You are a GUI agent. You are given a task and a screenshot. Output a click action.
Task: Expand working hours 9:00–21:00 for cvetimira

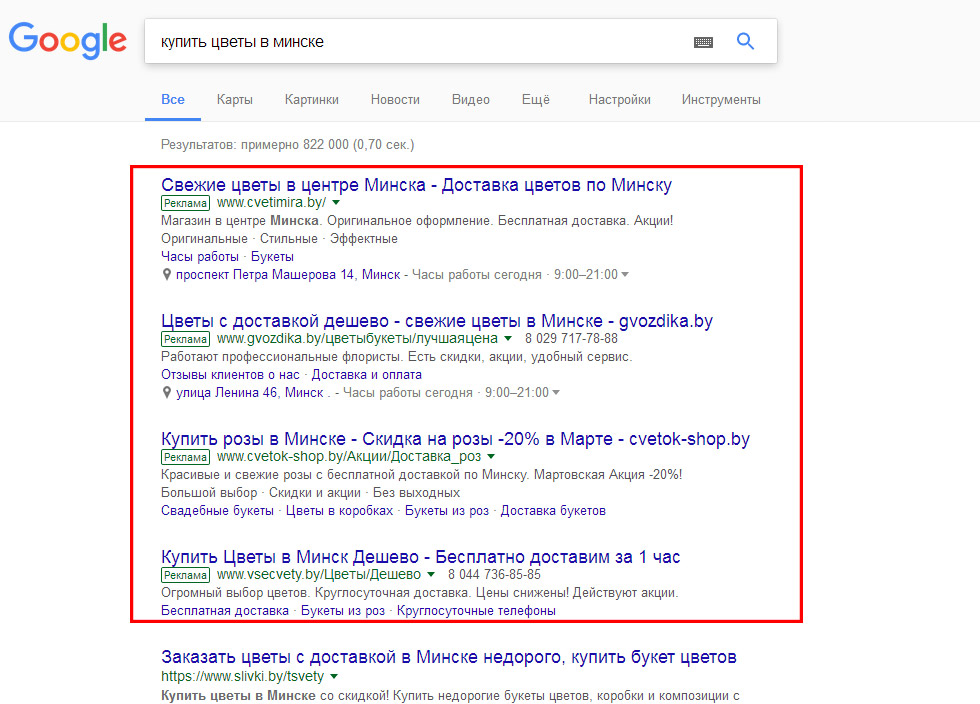625,275
